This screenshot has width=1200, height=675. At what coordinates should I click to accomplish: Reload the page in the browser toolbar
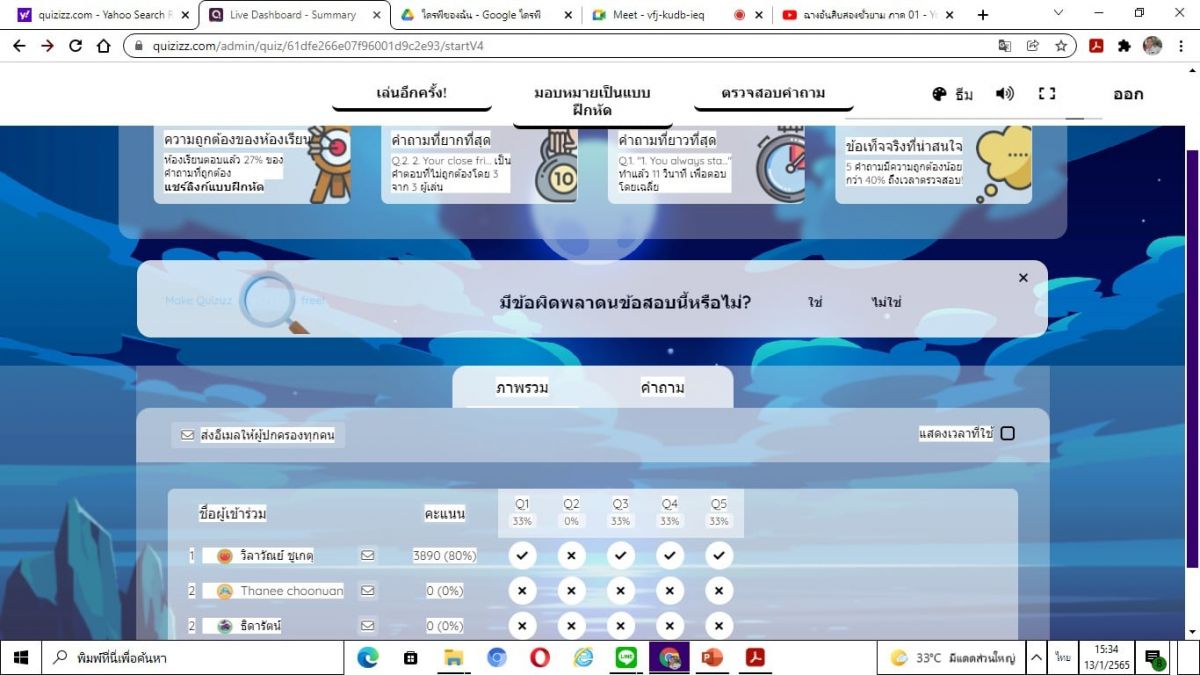(x=76, y=46)
